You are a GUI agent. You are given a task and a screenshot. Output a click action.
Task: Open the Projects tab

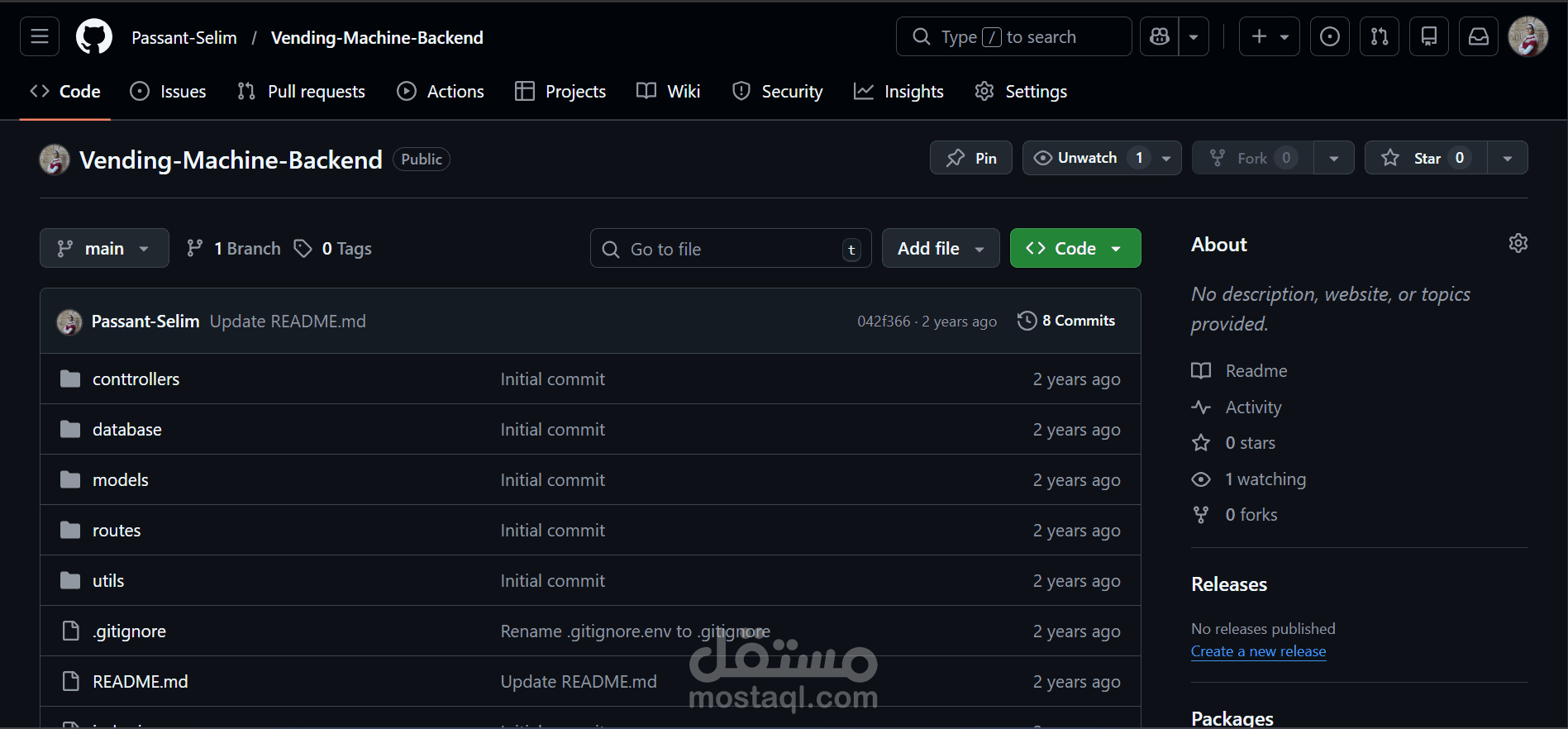coord(560,92)
